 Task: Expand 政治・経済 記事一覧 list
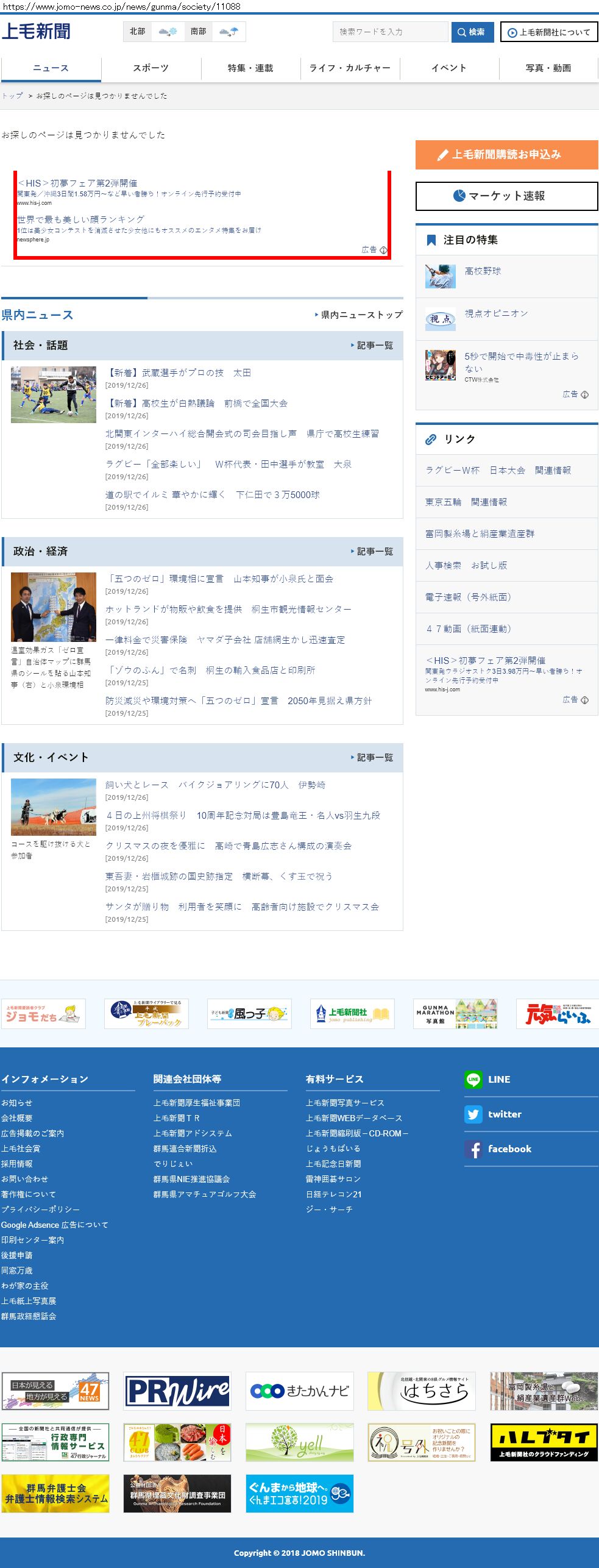click(372, 552)
